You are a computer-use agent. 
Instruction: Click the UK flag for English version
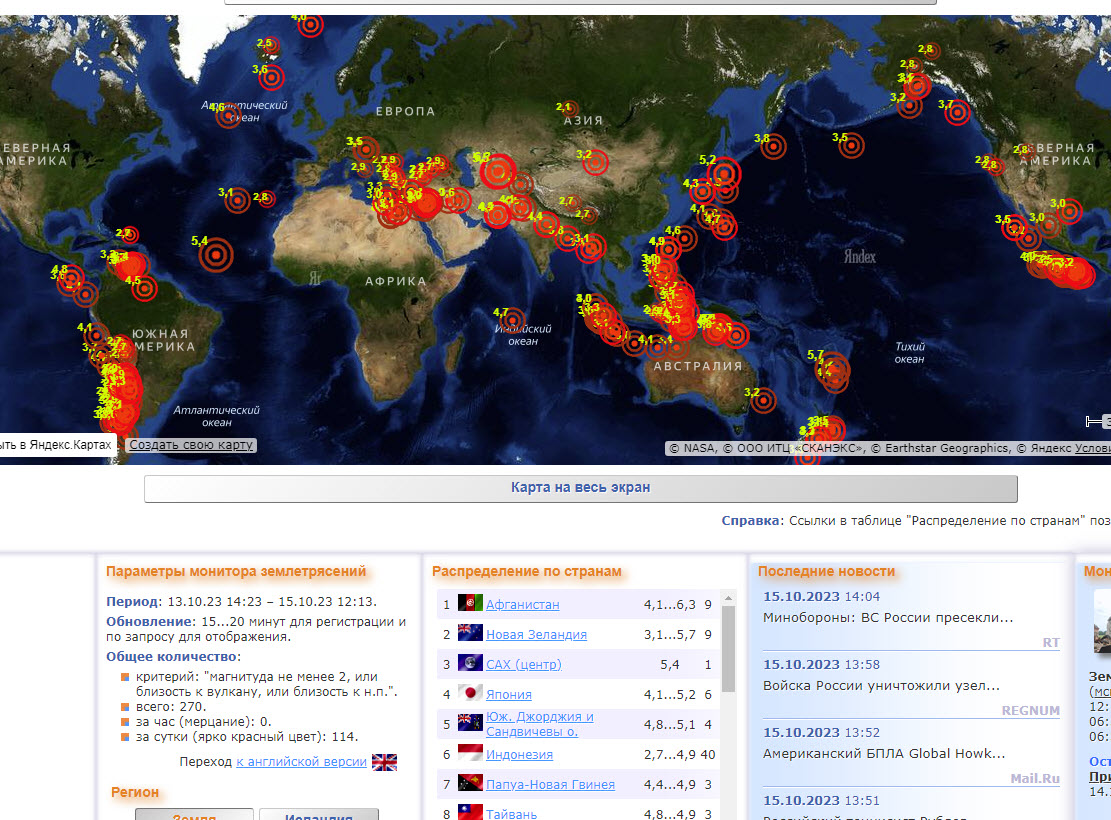click(x=384, y=762)
